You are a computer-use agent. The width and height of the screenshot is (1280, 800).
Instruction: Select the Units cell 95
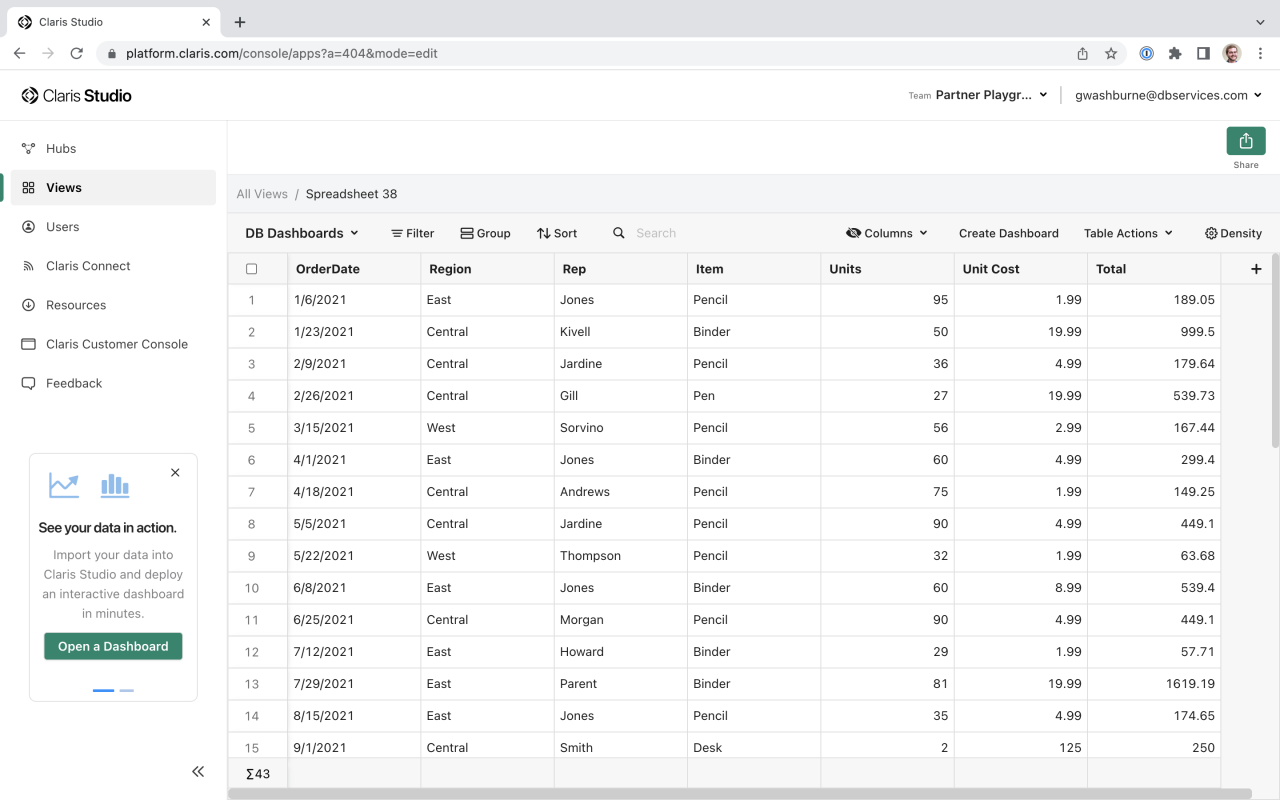click(887, 300)
